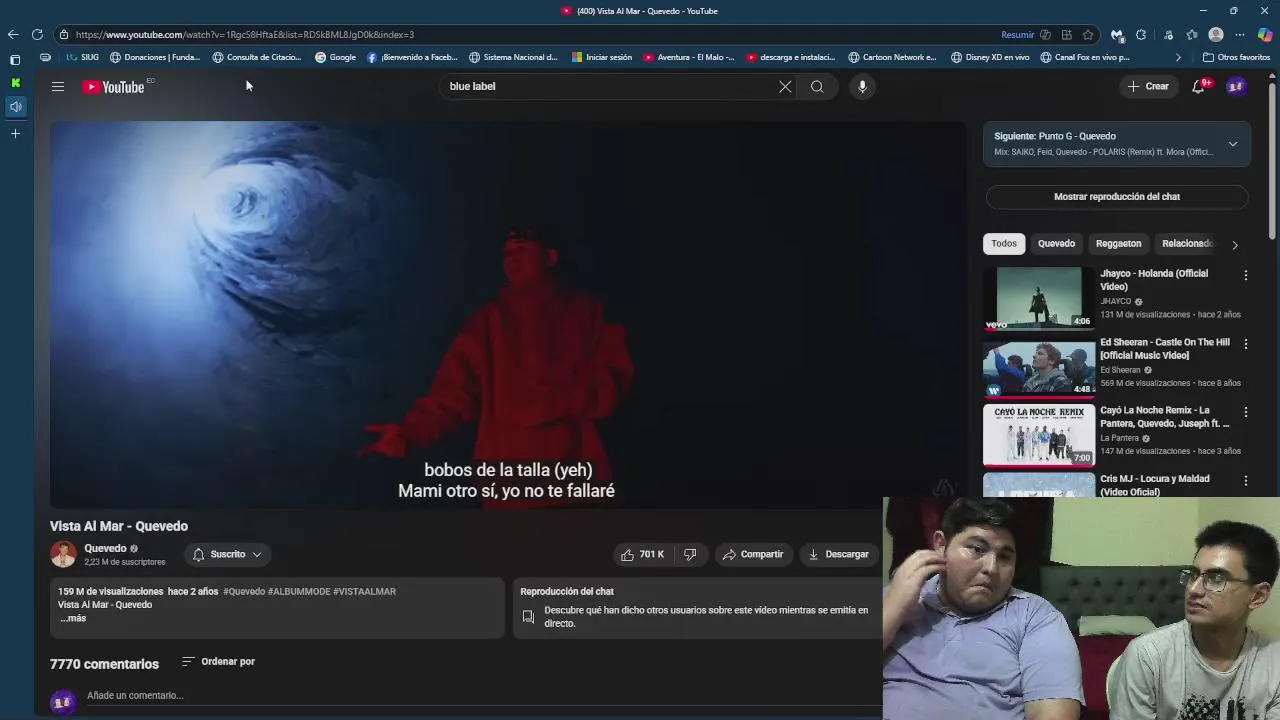This screenshot has width=1280, height=720.
Task: Go to the YouTube home logo
Action: tap(113, 87)
